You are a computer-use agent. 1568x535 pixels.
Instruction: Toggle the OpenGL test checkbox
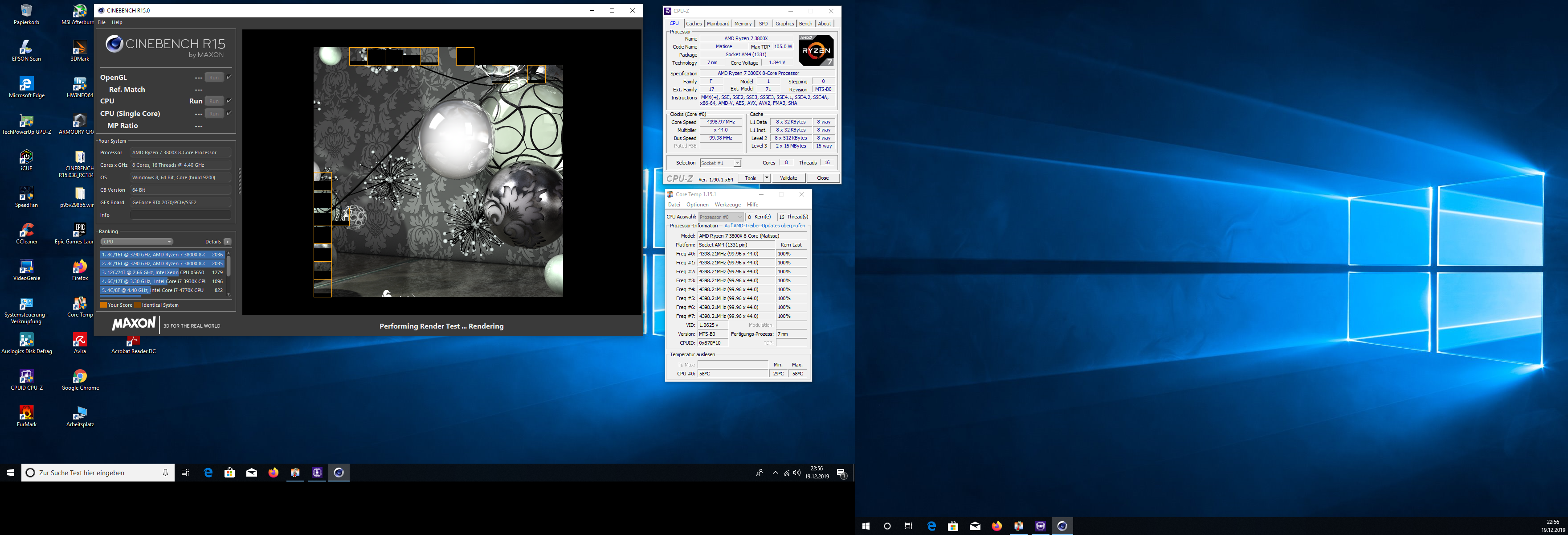229,78
